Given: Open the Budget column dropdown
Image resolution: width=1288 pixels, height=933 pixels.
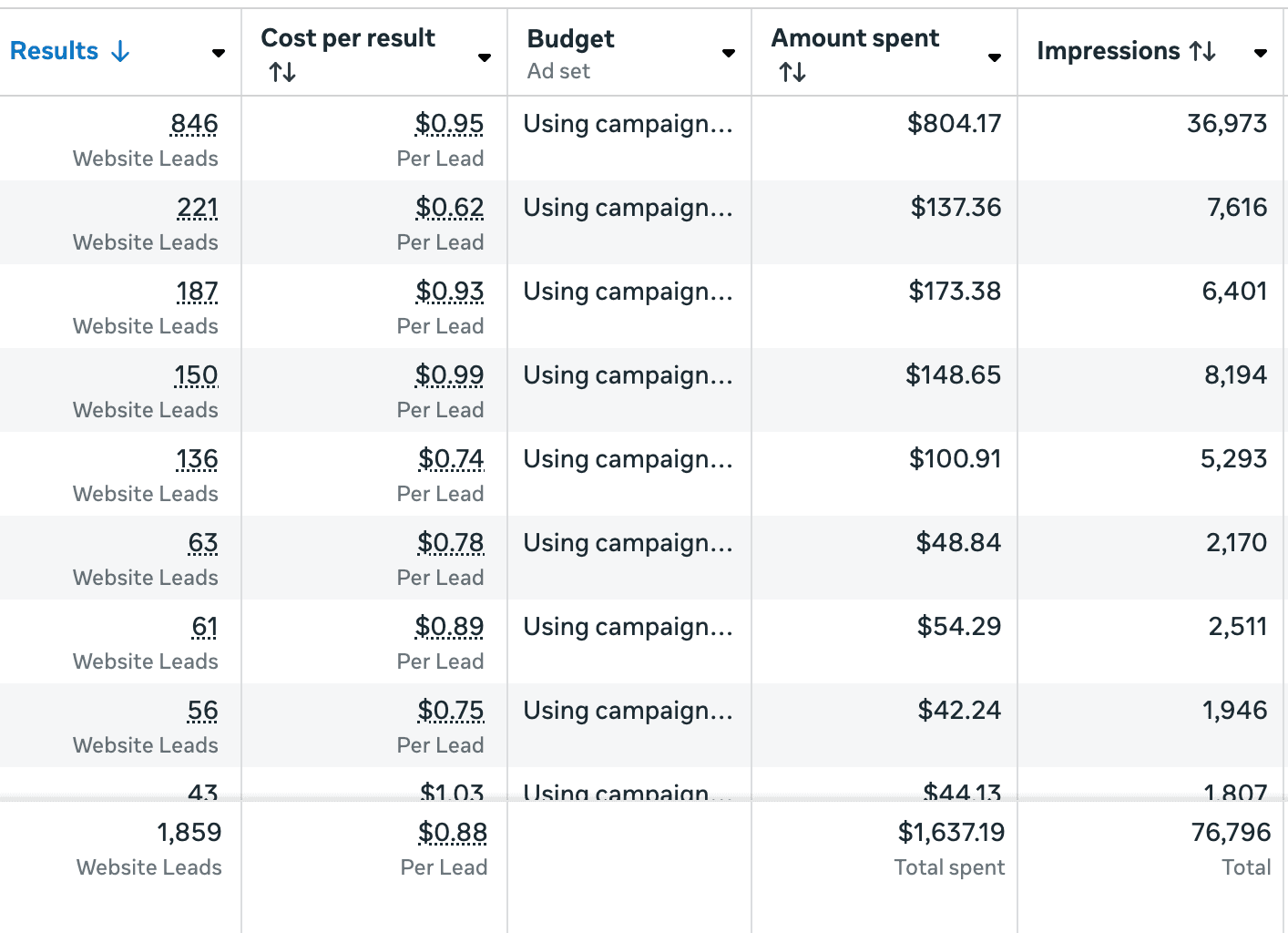Looking at the screenshot, I should point(729,53).
